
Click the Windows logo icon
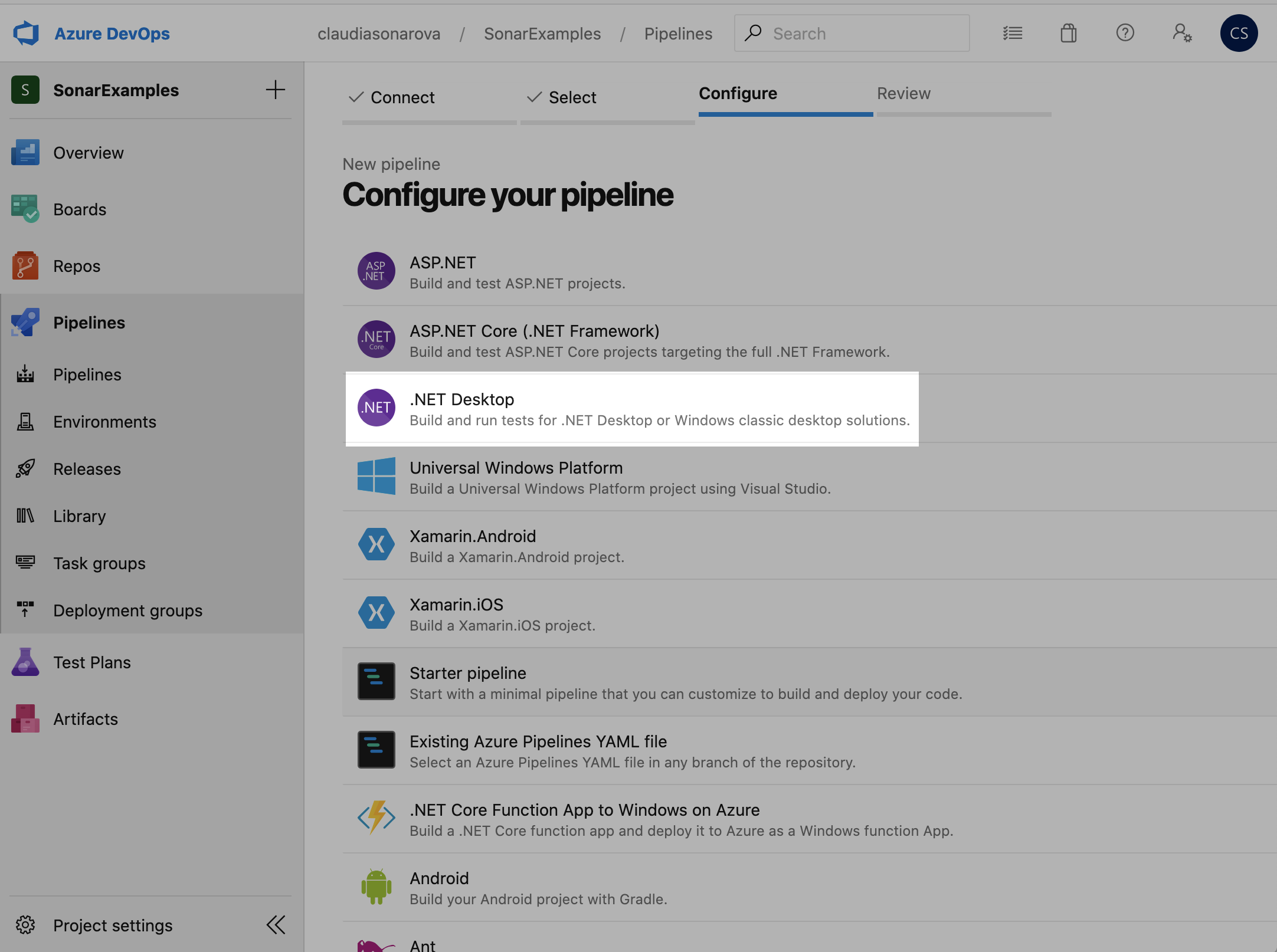pyautogui.click(x=376, y=476)
